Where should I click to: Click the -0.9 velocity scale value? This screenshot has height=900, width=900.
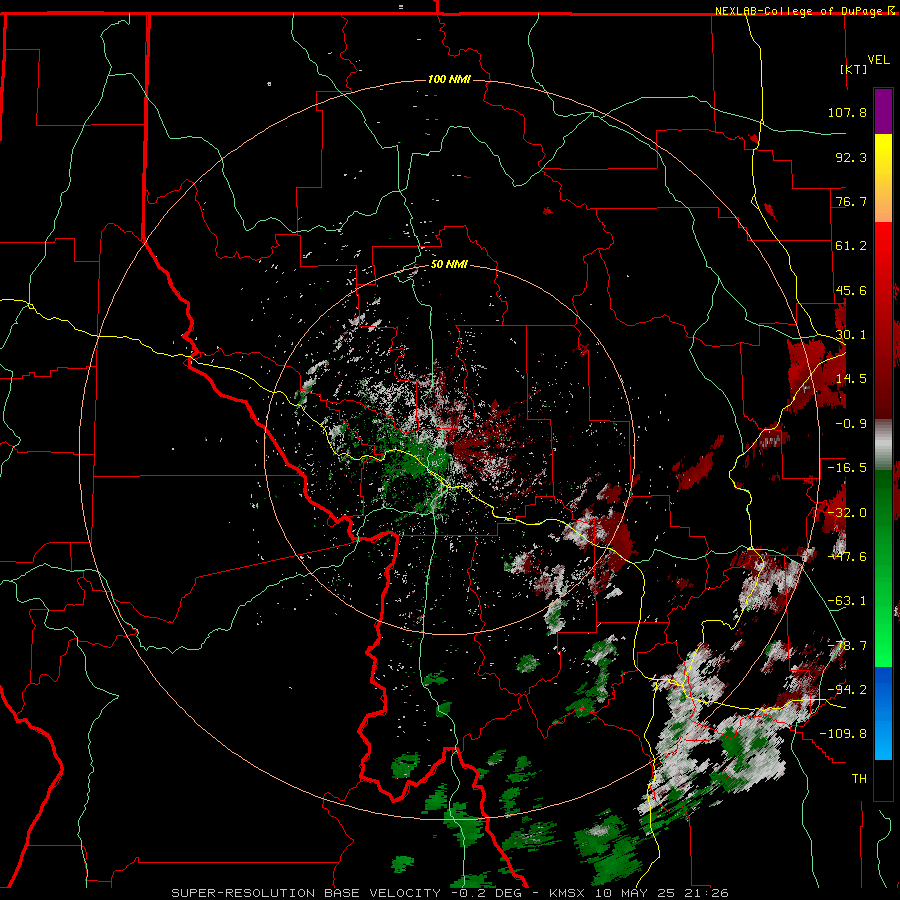pos(851,424)
